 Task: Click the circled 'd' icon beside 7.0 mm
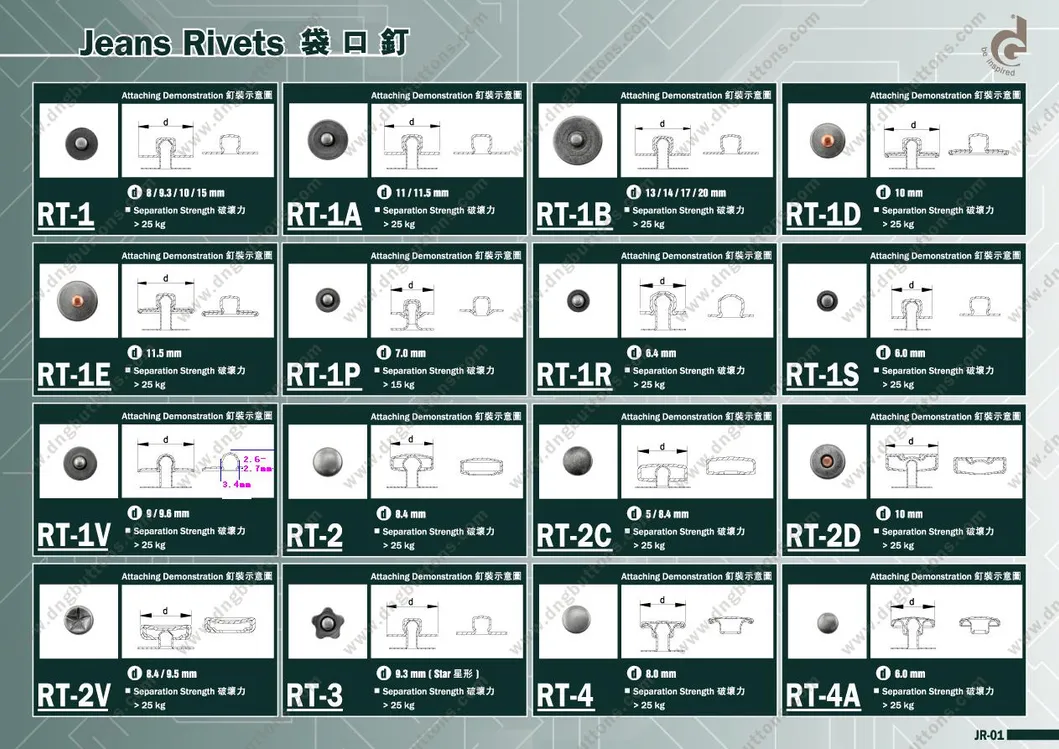pos(383,353)
